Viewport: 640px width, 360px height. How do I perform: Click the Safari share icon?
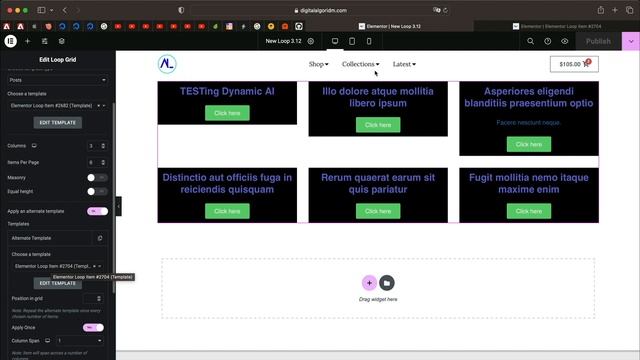click(600, 10)
